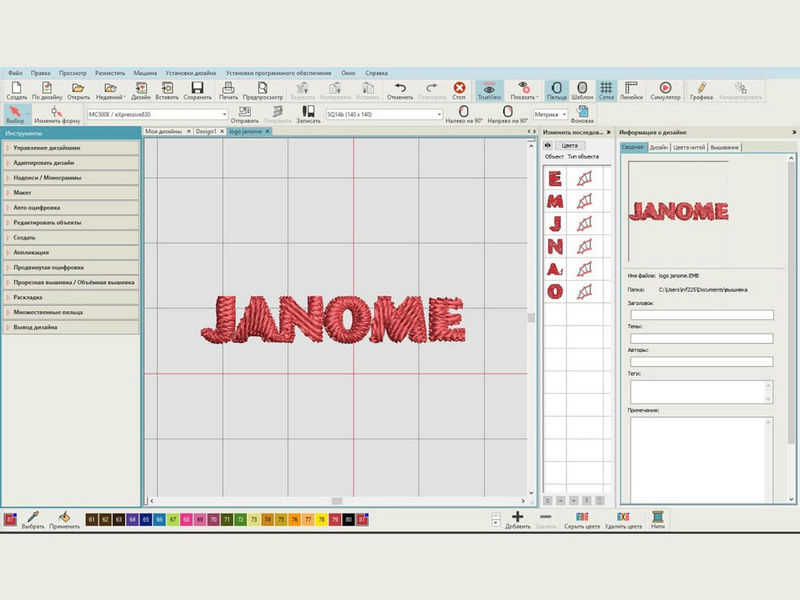Pick thread color swatch 65

[x=146, y=520]
